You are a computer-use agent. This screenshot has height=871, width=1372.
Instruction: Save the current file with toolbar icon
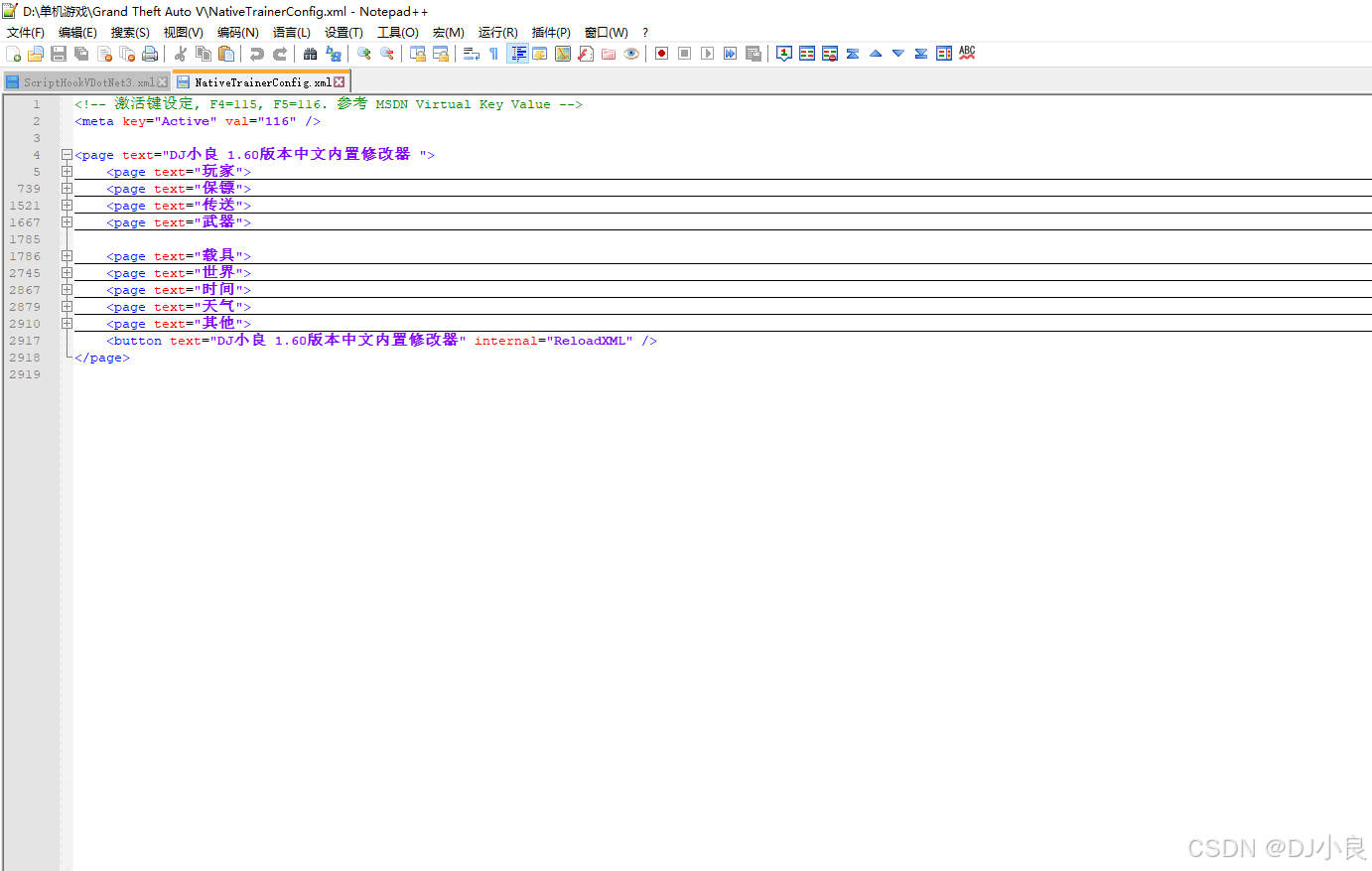[x=59, y=54]
